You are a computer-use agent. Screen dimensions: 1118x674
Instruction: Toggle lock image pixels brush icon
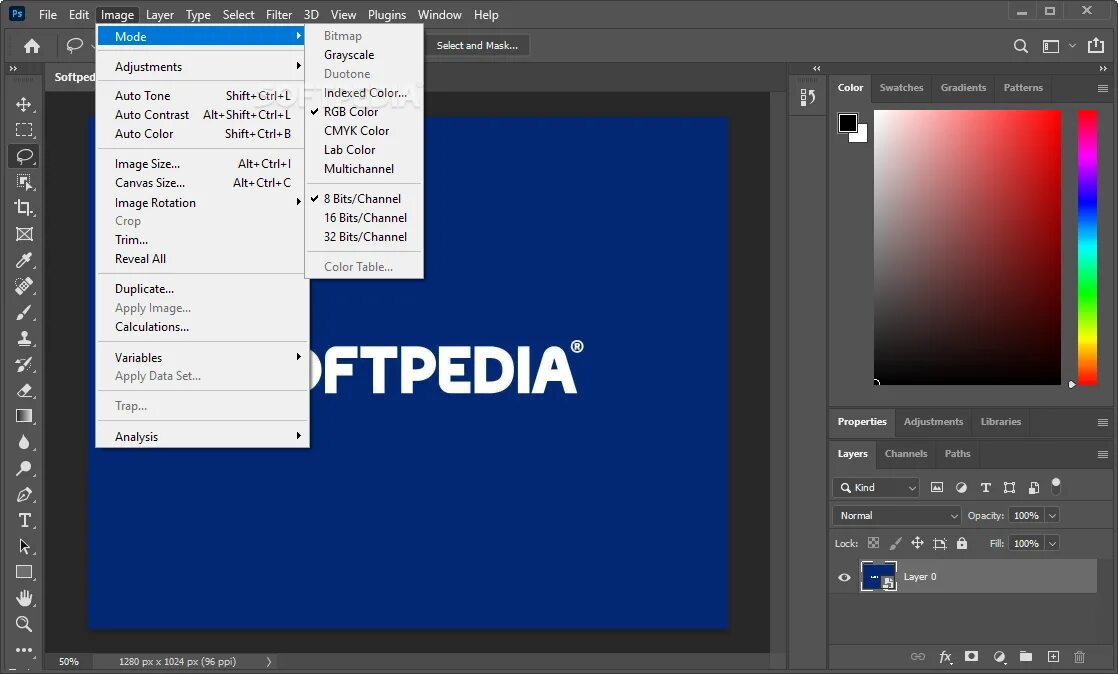[x=896, y=543]
